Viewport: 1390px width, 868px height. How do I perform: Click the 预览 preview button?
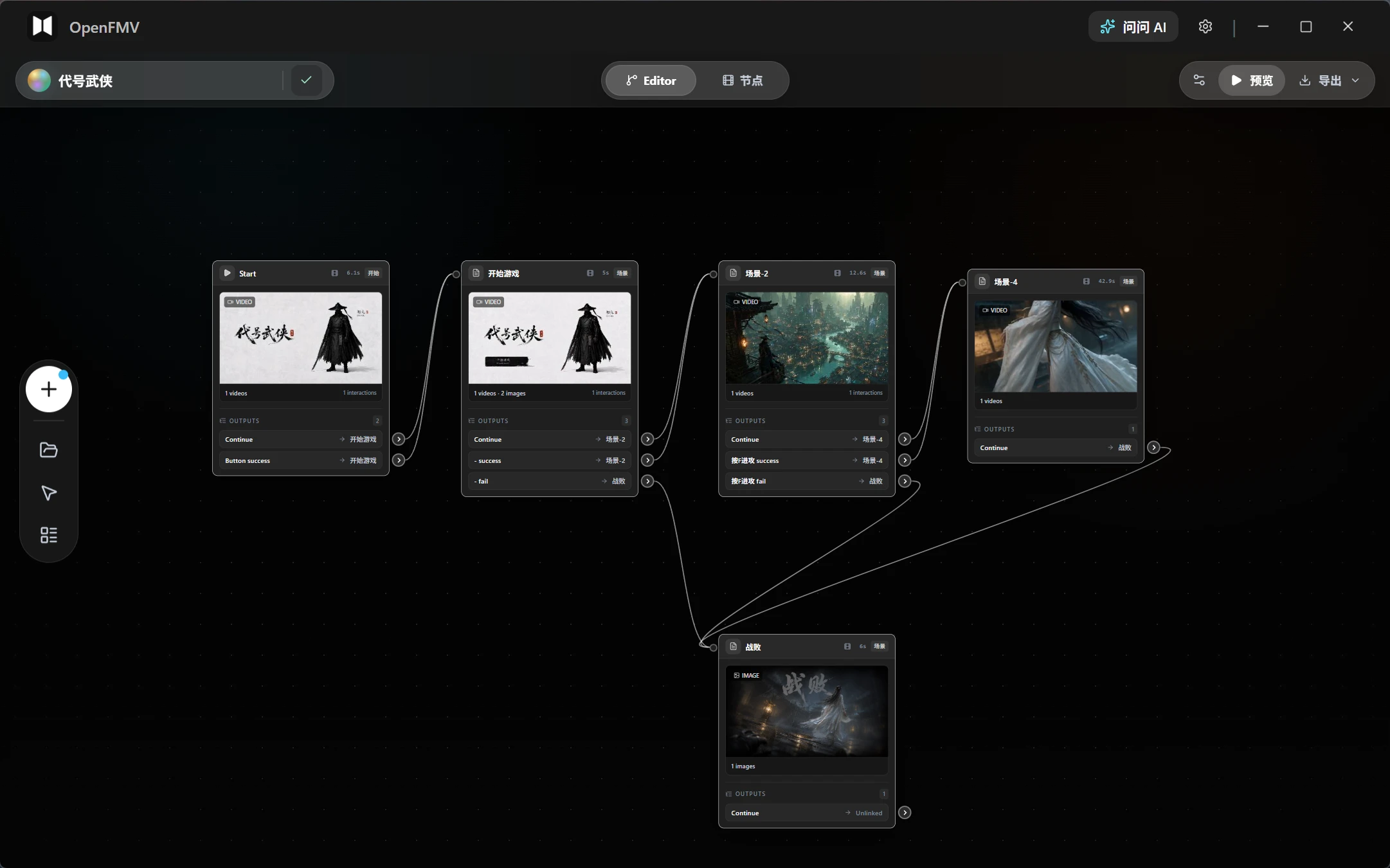click(x=1251, y=80)
